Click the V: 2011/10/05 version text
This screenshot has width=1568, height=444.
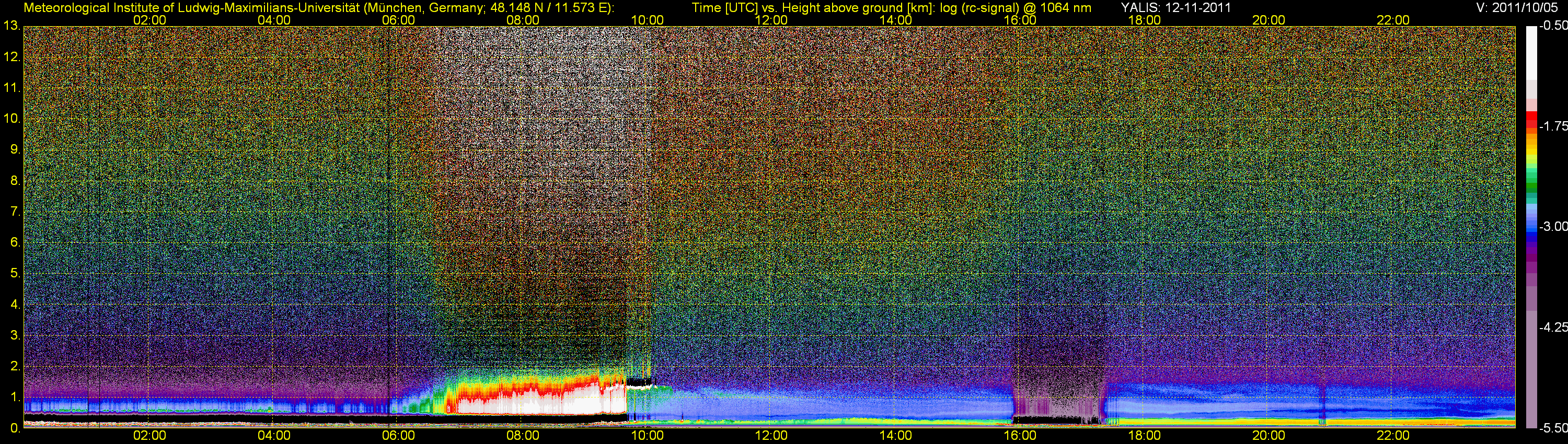coord(1518,8)
